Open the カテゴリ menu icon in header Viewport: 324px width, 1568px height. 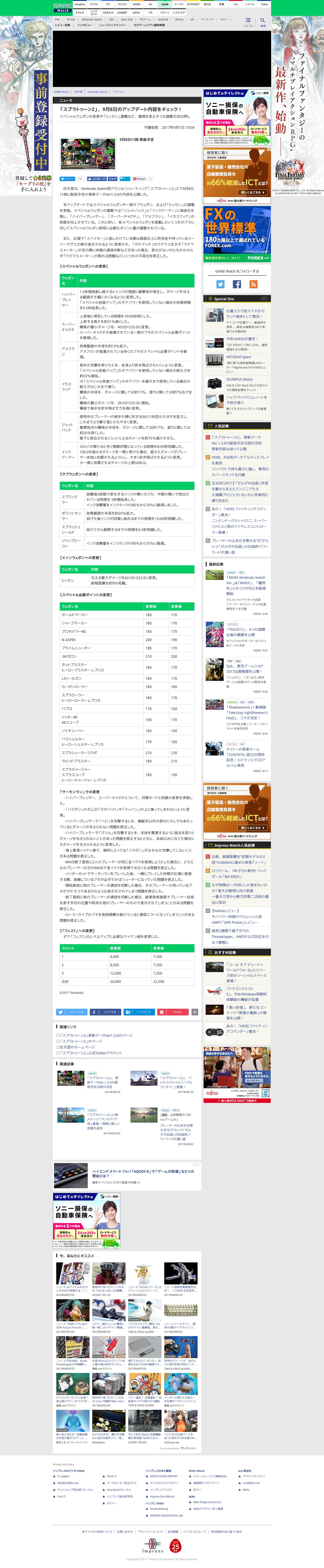(x=248, y=22)
